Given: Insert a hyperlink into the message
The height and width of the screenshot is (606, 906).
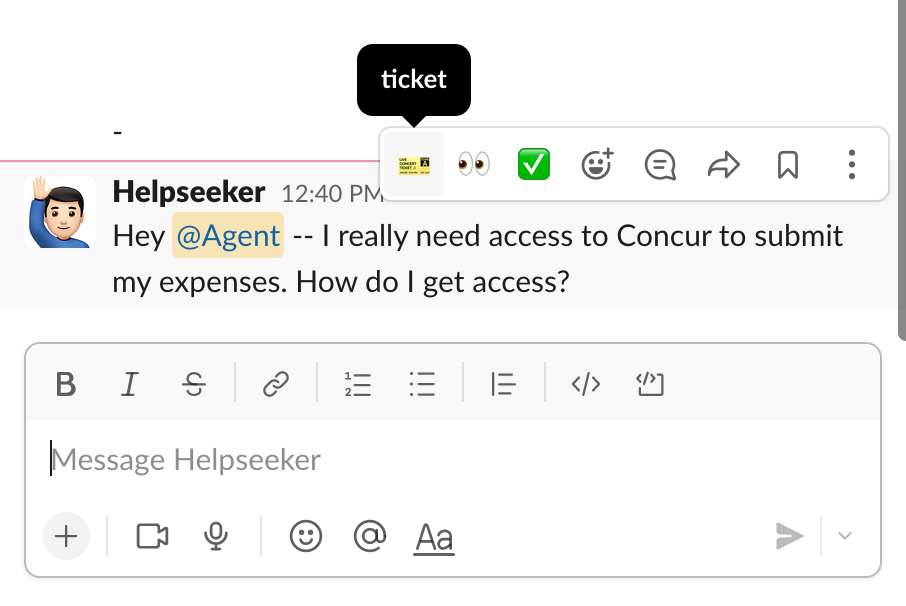Looking at the screenshot, I should tap(276, 383).
